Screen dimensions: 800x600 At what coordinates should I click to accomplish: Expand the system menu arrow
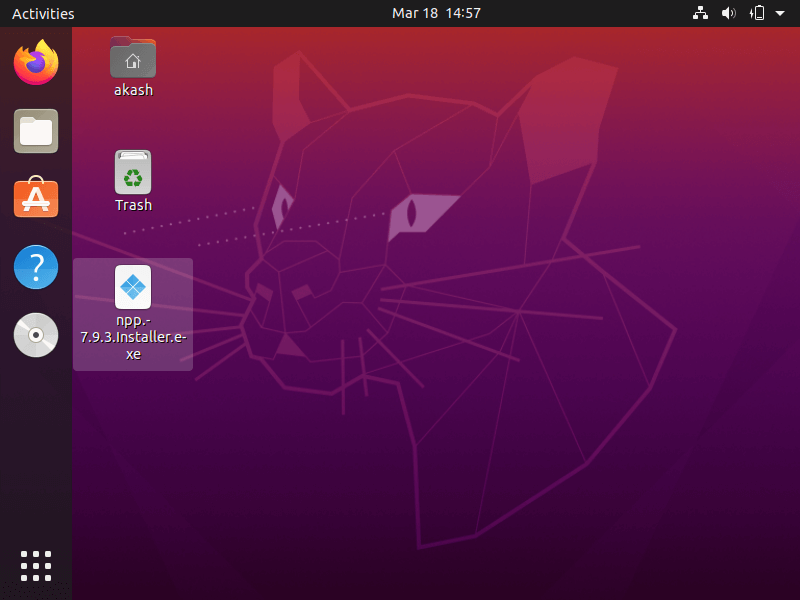point(780,13)
